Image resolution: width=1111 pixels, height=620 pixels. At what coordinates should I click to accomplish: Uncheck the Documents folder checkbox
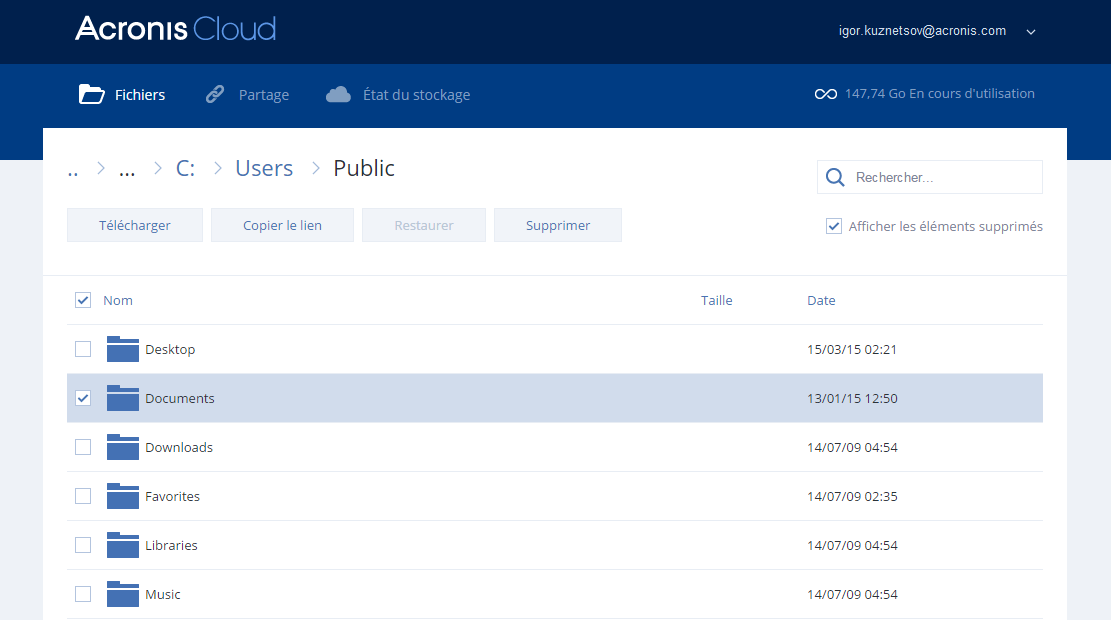[x=83, y=398]
